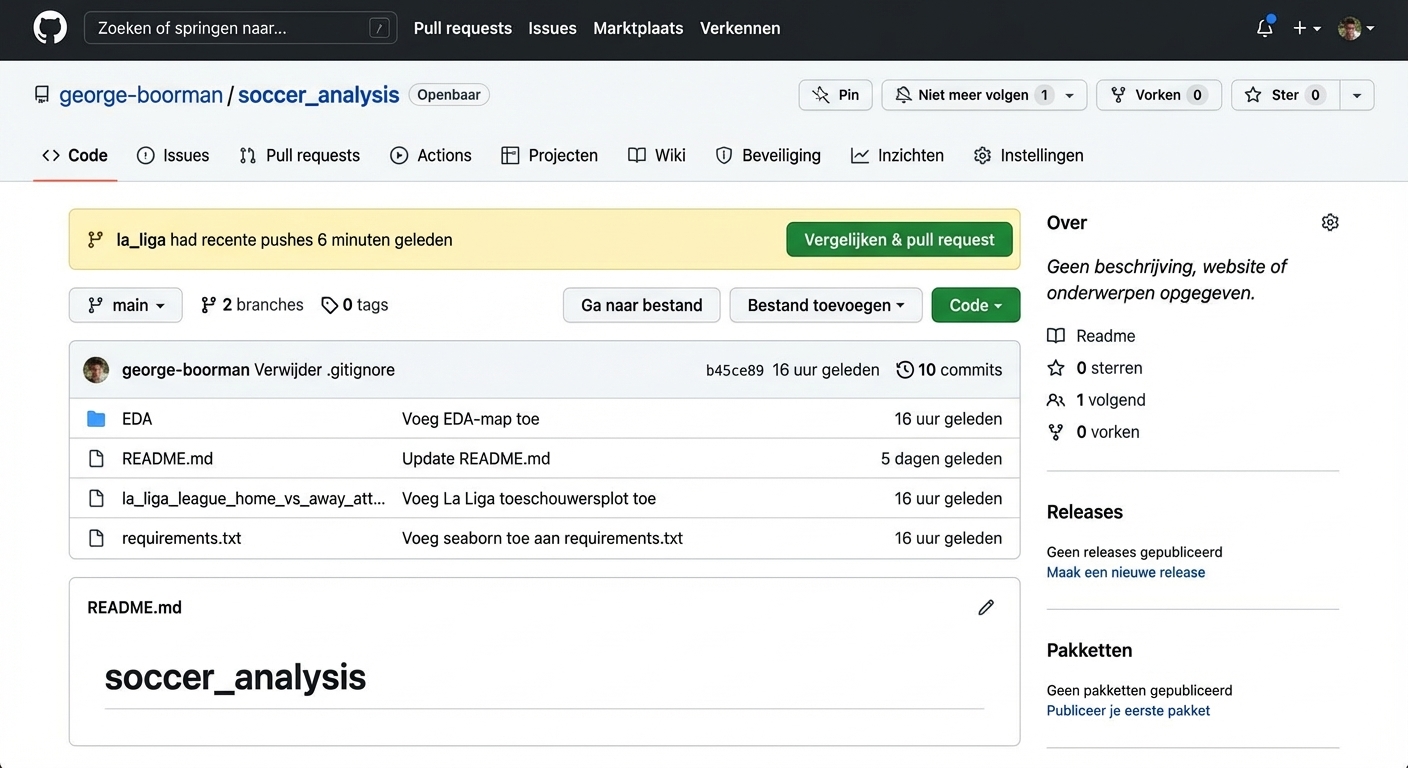Open the GitHub home logo
This screenshot has width=1408, height=768.
click(x=49, y=27)
